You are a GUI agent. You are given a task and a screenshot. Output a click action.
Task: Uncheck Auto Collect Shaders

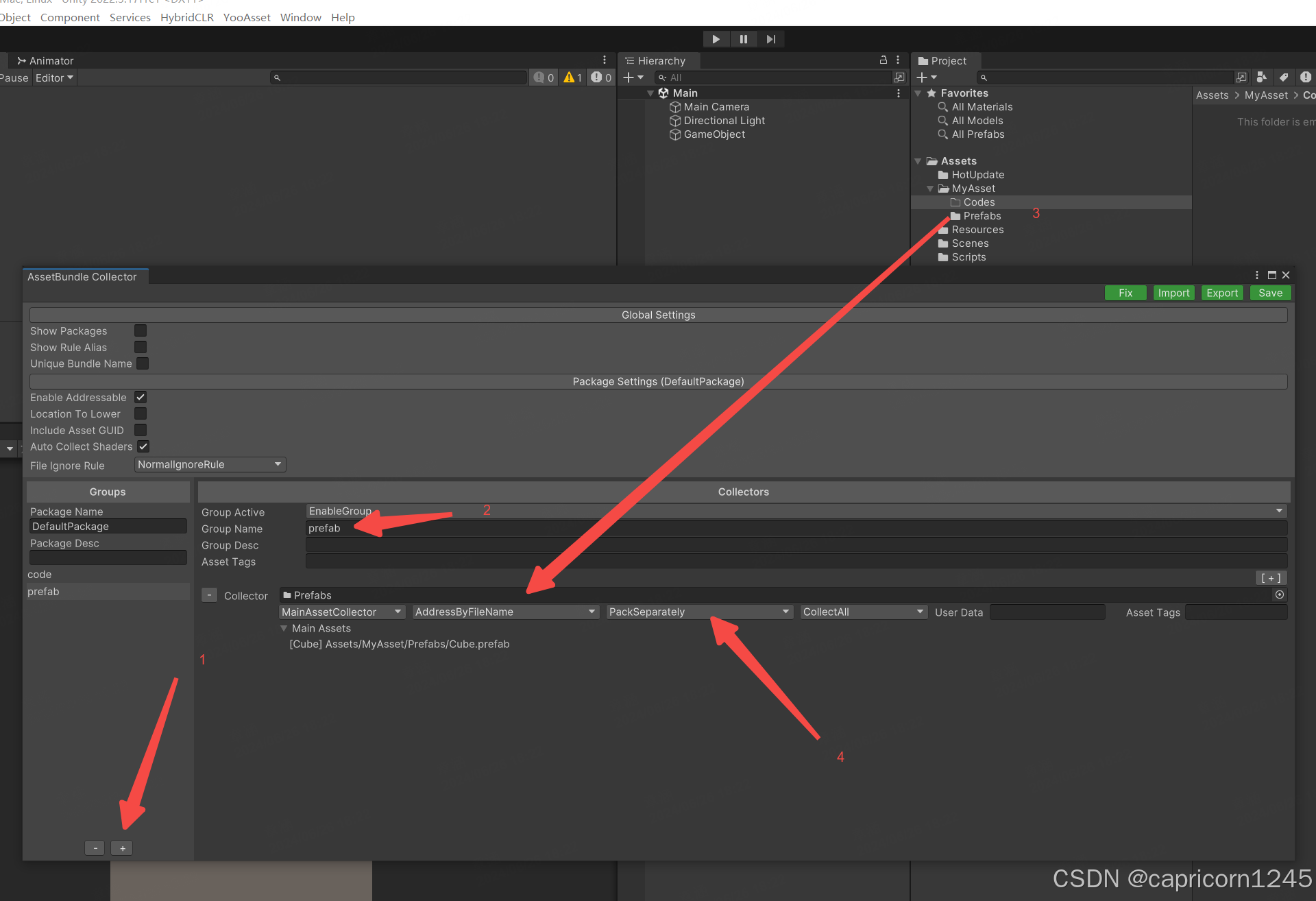pos(143,446)
